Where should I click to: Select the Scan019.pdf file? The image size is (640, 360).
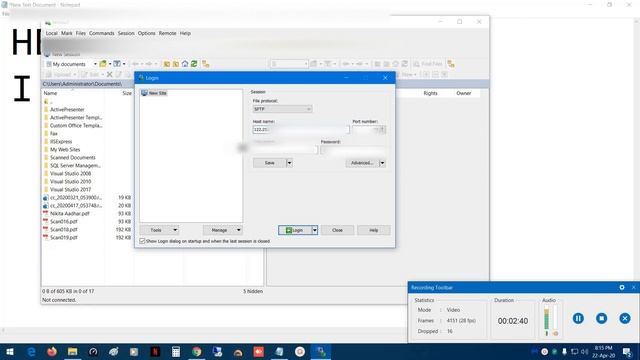[x=63, y=237]
